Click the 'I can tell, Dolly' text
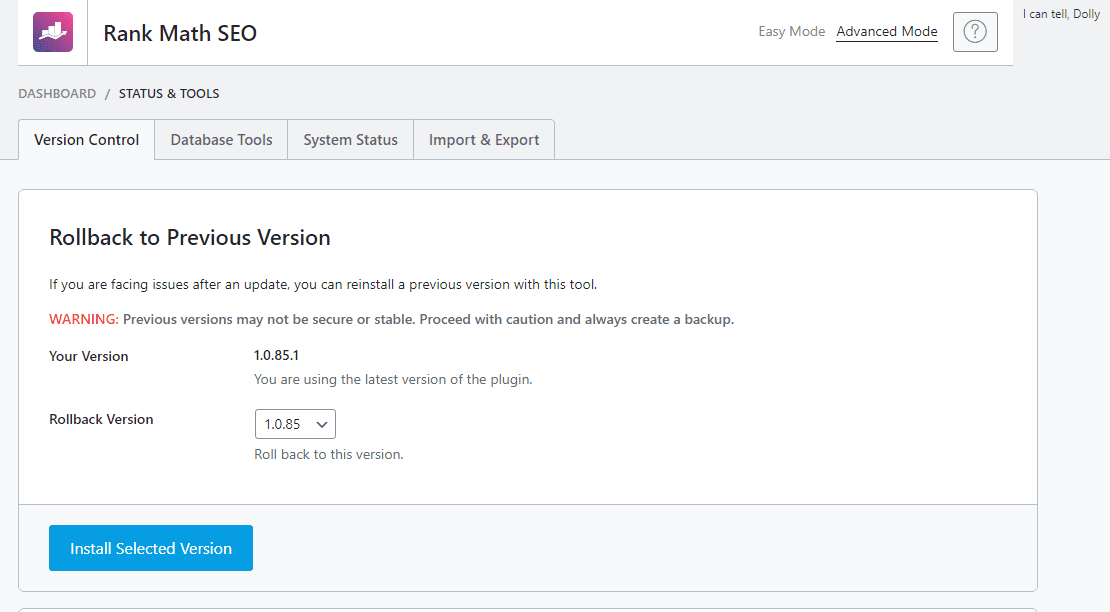This screenshot has width=1110, height=612. [x=1061, y=13]
